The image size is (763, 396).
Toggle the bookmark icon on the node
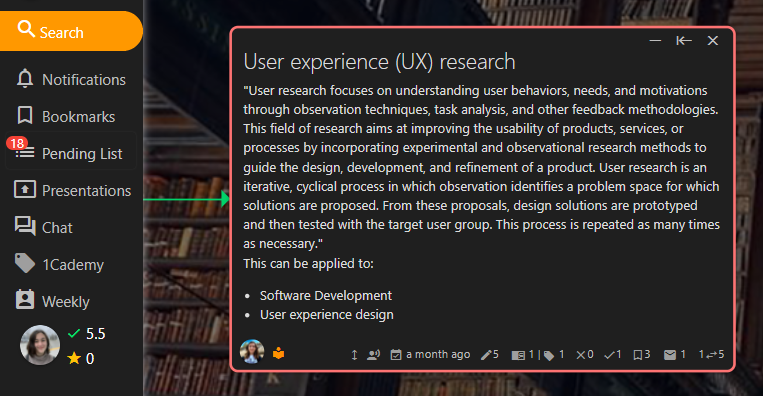click(x=641, y=355)
